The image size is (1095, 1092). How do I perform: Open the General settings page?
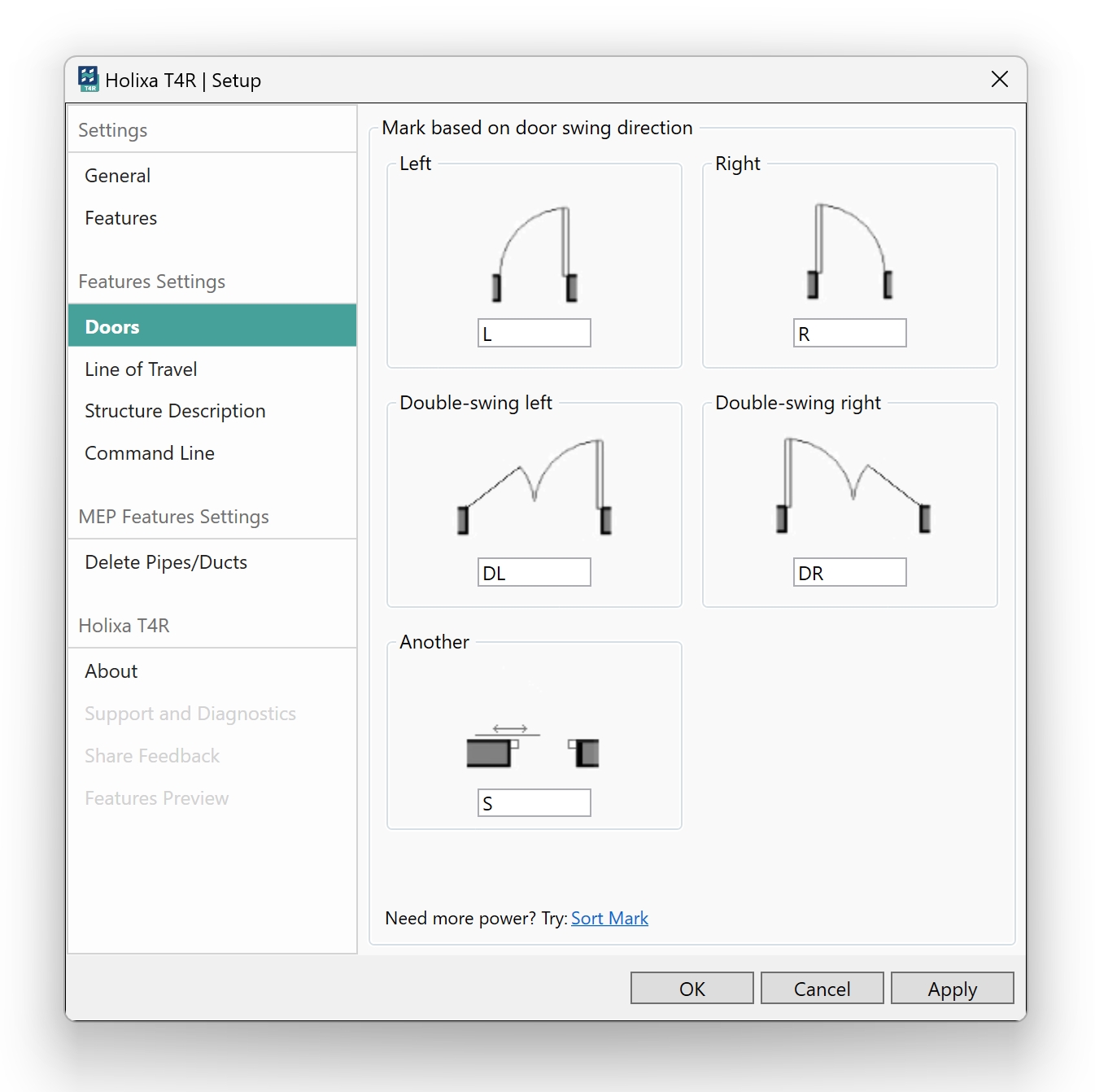point(117,176)
